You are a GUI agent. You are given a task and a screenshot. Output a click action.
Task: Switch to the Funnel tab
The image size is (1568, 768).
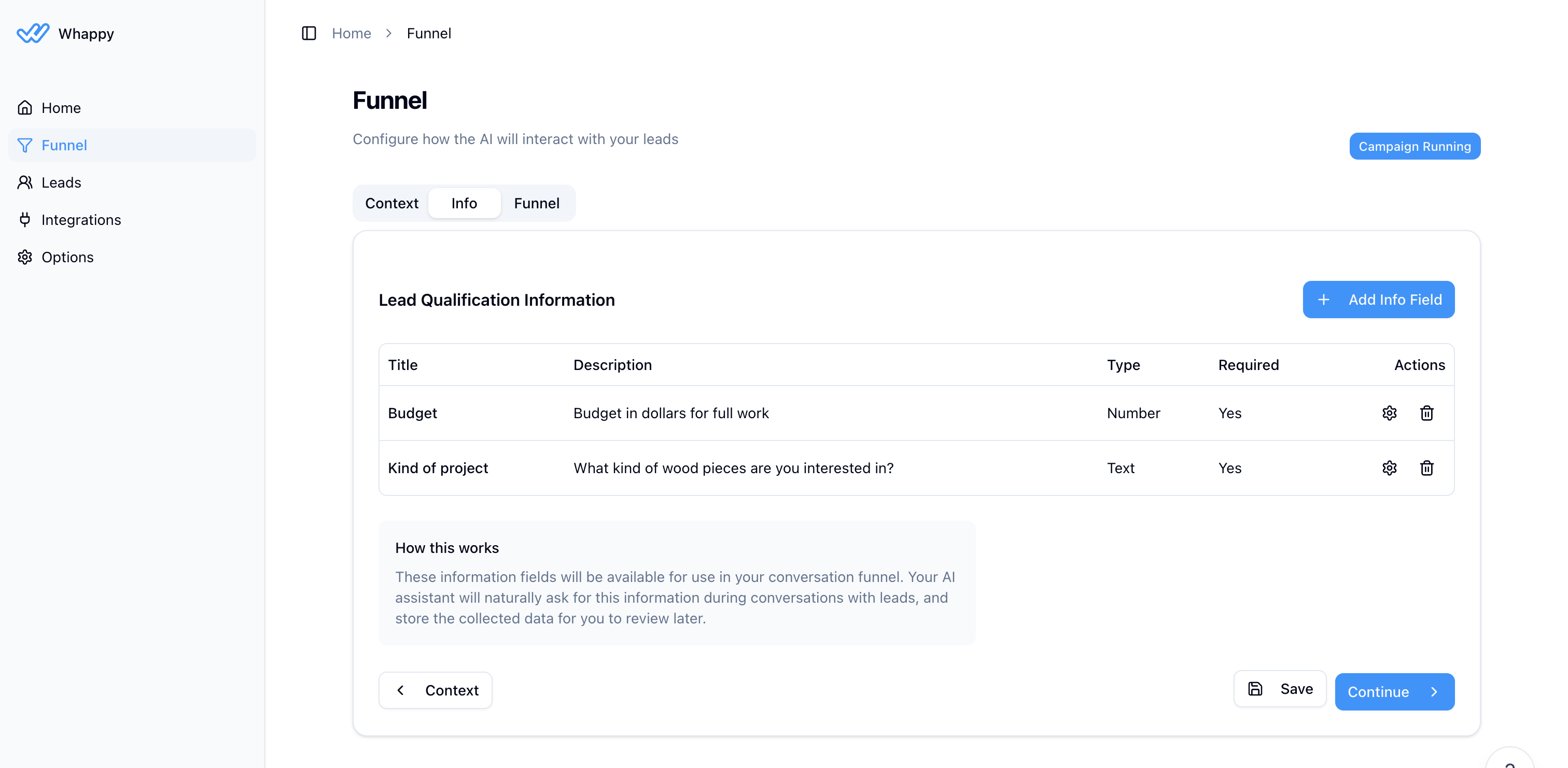click(x=536, y=203)
